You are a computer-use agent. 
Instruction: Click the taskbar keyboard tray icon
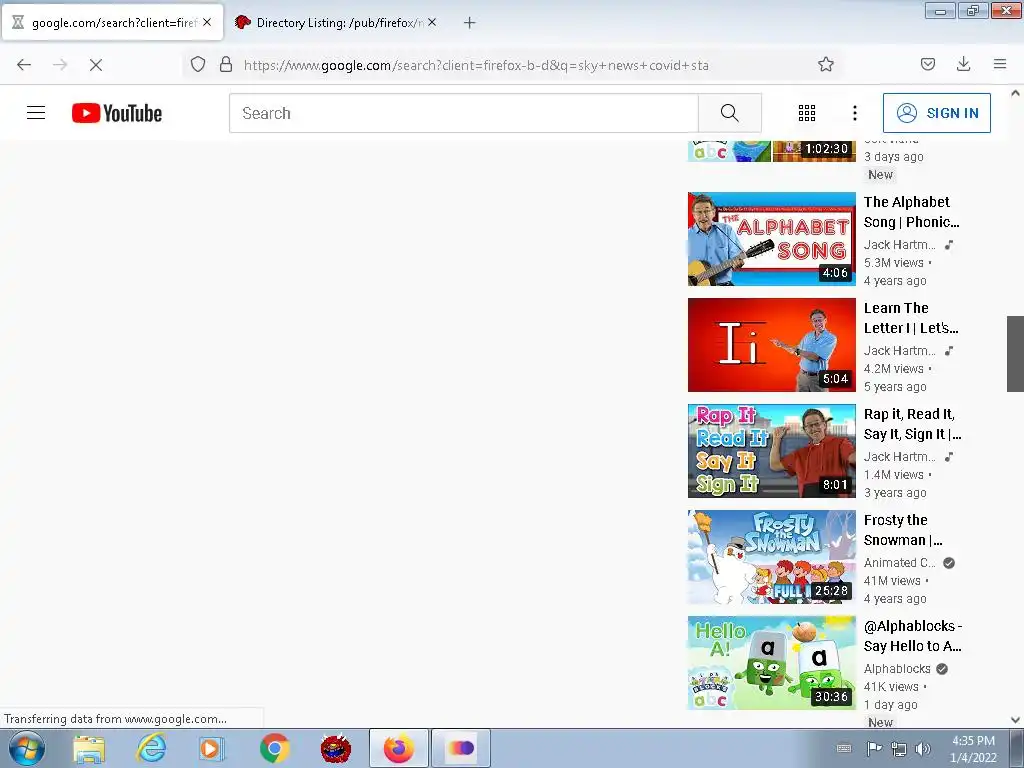click(844, 748)
